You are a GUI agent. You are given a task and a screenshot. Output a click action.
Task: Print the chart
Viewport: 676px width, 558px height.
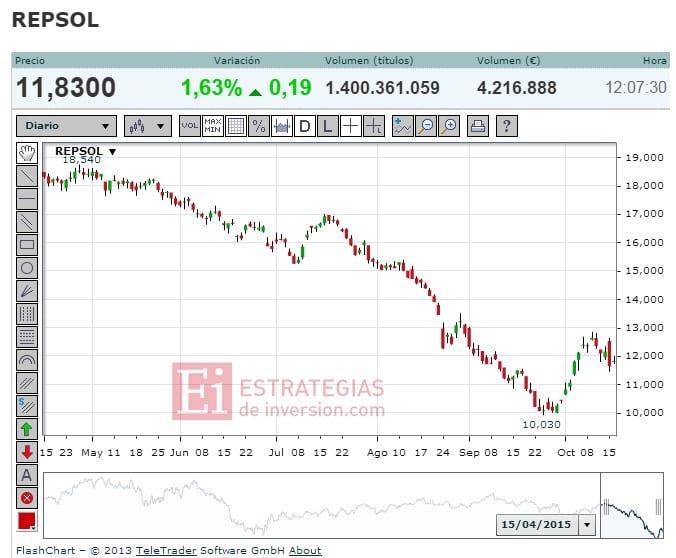[478, 126]
